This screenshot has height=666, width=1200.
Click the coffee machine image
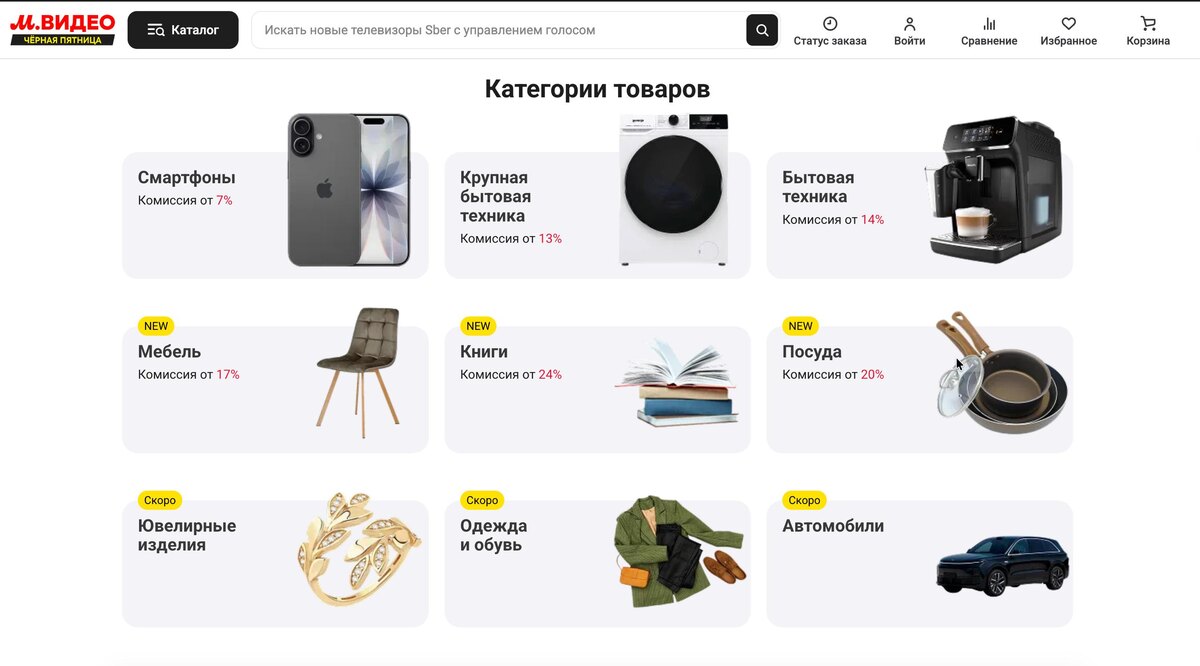[995, 189]
